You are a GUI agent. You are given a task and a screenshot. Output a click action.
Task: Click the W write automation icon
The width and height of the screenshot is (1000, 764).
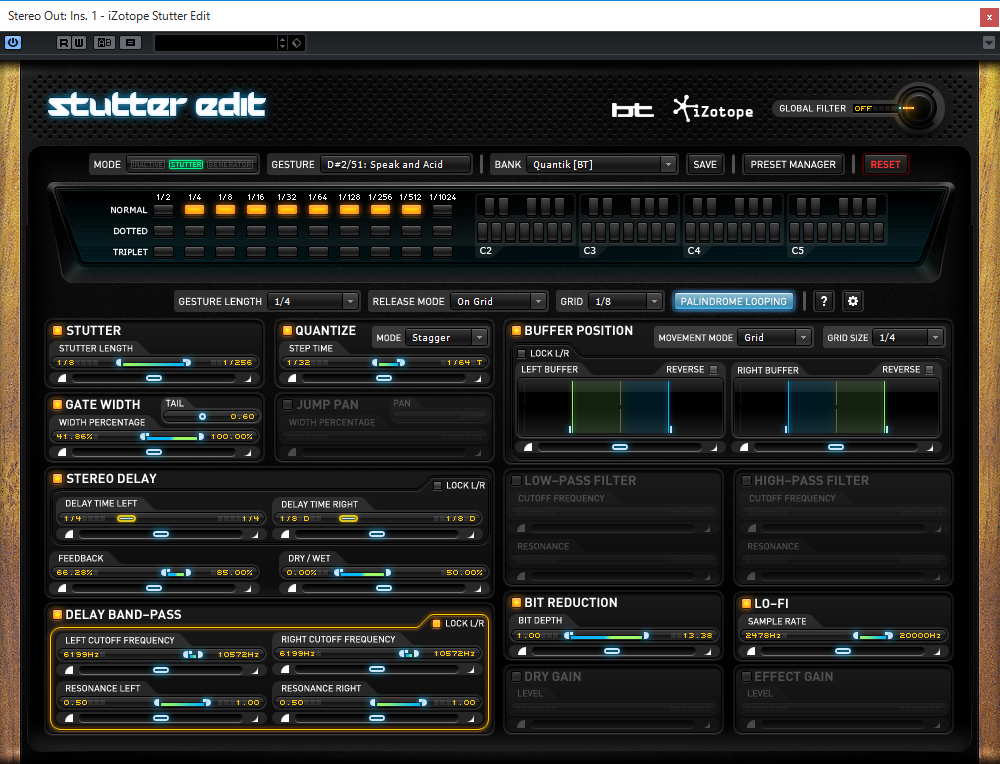pyautogui.click(x=78, y=43)
